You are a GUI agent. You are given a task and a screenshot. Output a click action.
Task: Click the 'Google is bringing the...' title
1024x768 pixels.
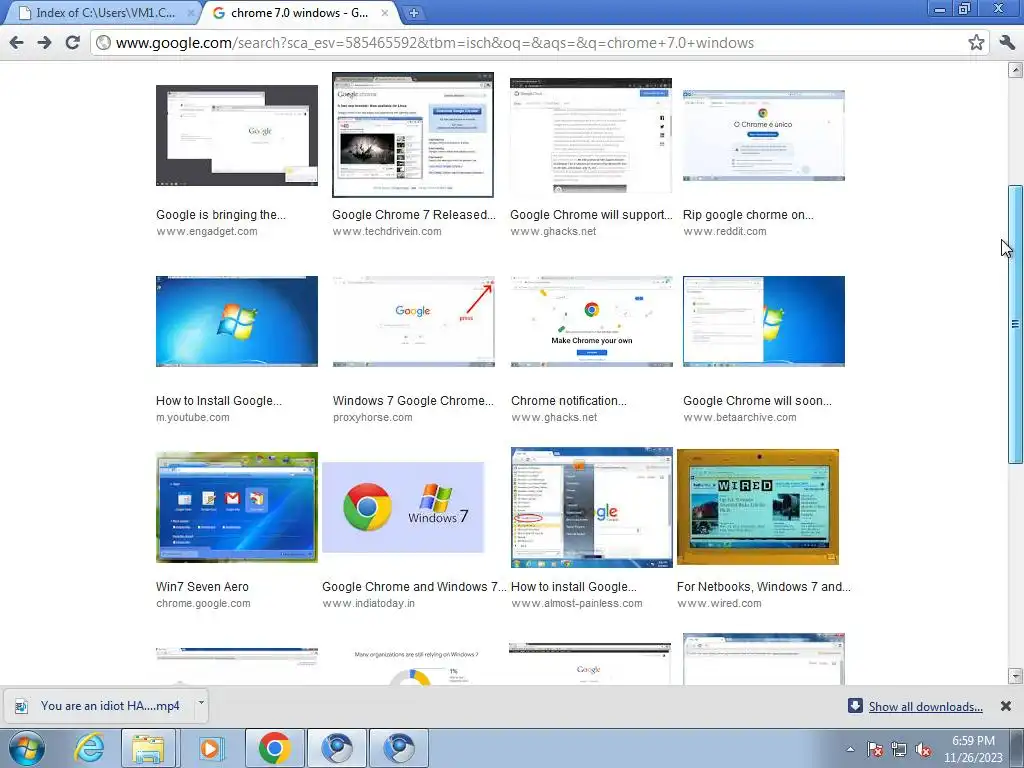221,215
